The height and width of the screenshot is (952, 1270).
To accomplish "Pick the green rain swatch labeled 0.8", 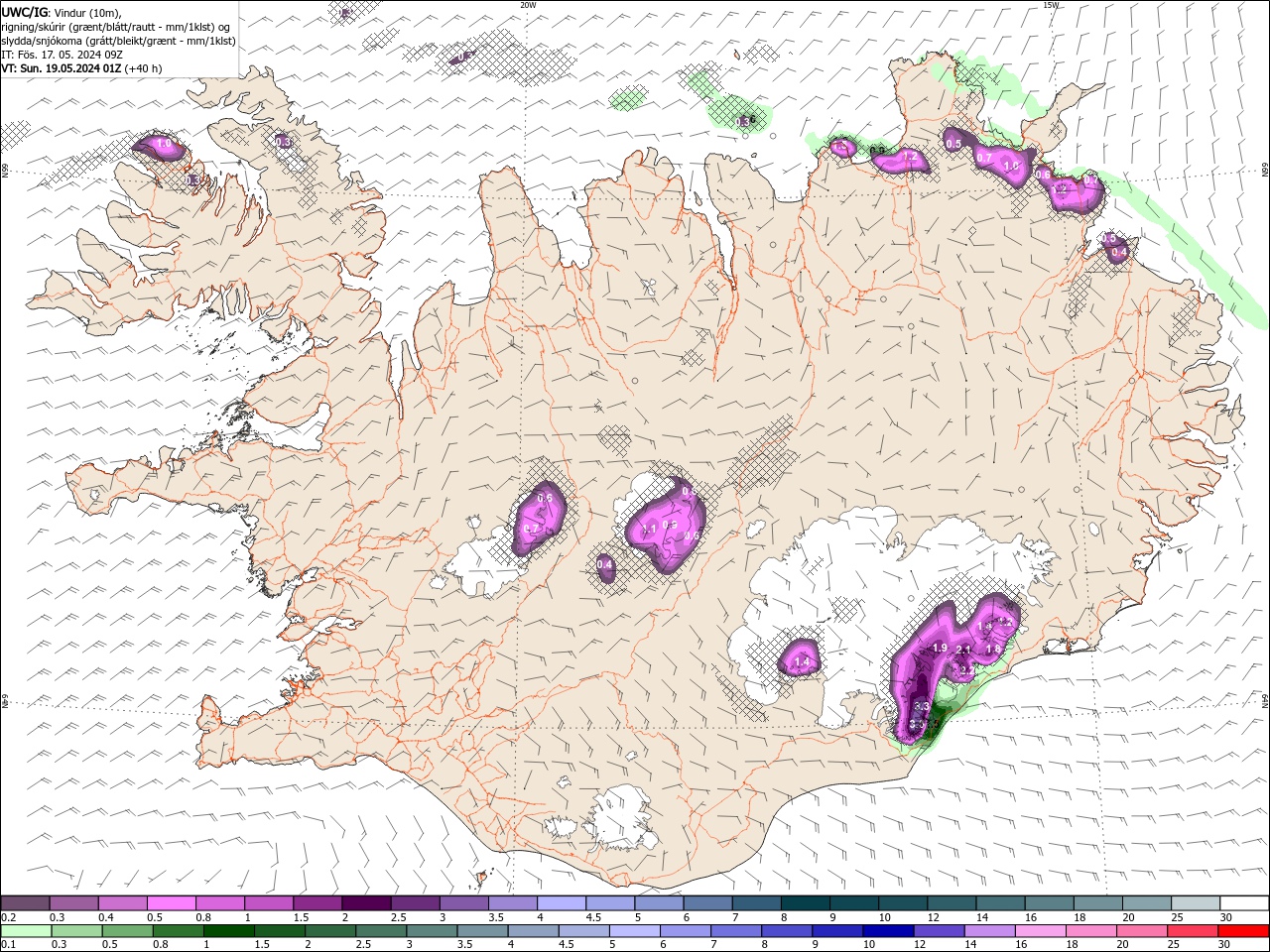I will 179,931.
